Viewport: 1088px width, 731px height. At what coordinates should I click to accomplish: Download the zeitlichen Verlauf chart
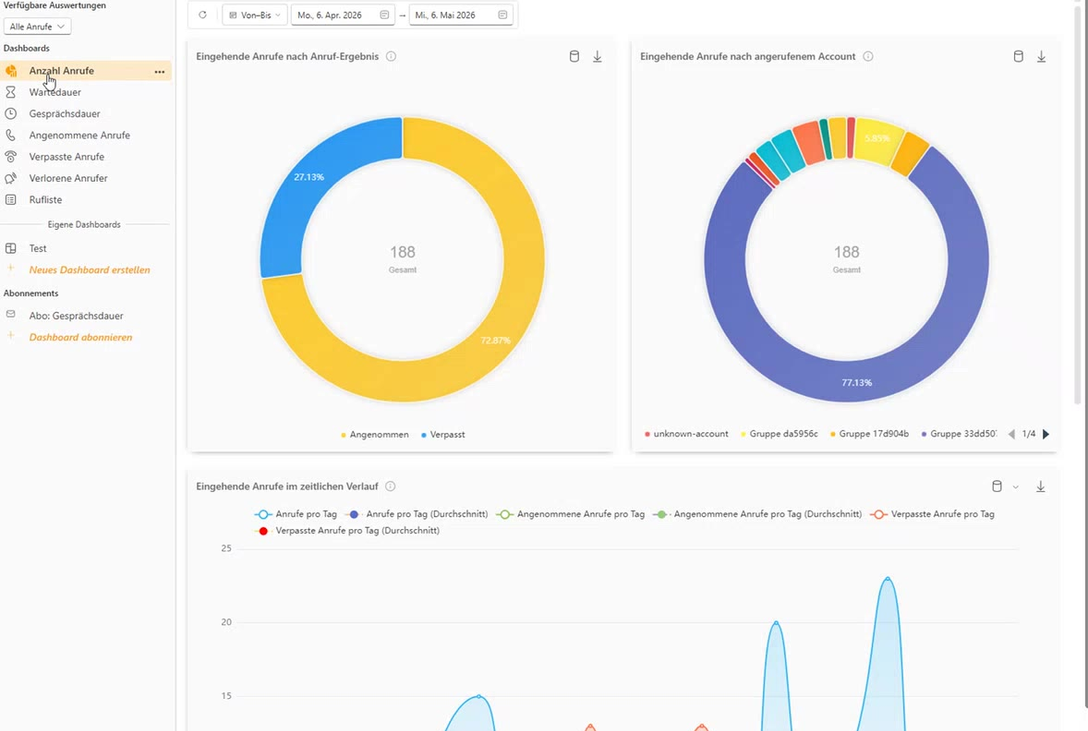(x=1041, y=487)
